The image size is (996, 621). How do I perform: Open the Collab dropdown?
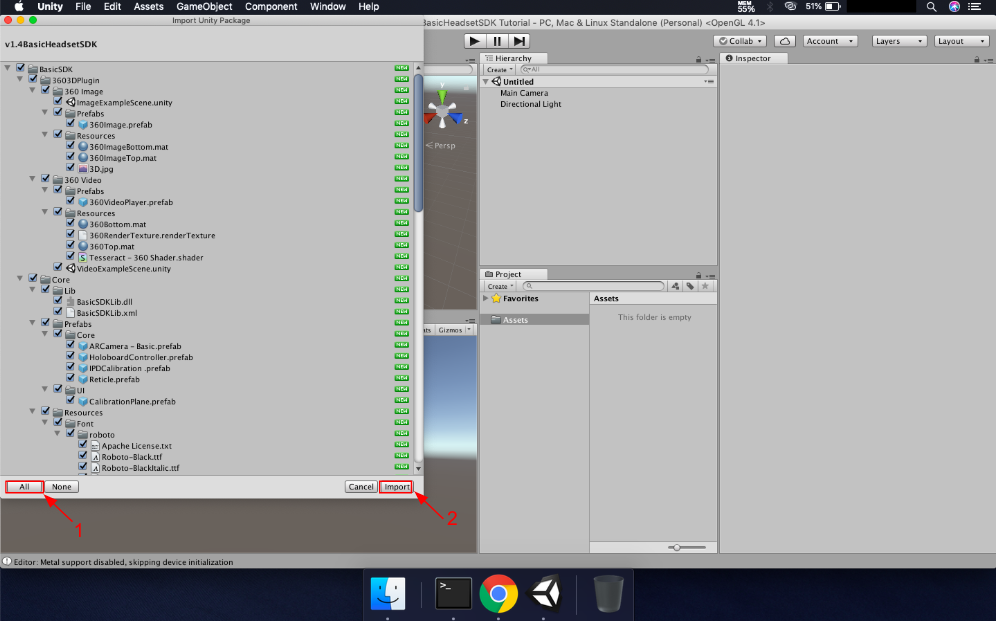click(x=741, y=41)
